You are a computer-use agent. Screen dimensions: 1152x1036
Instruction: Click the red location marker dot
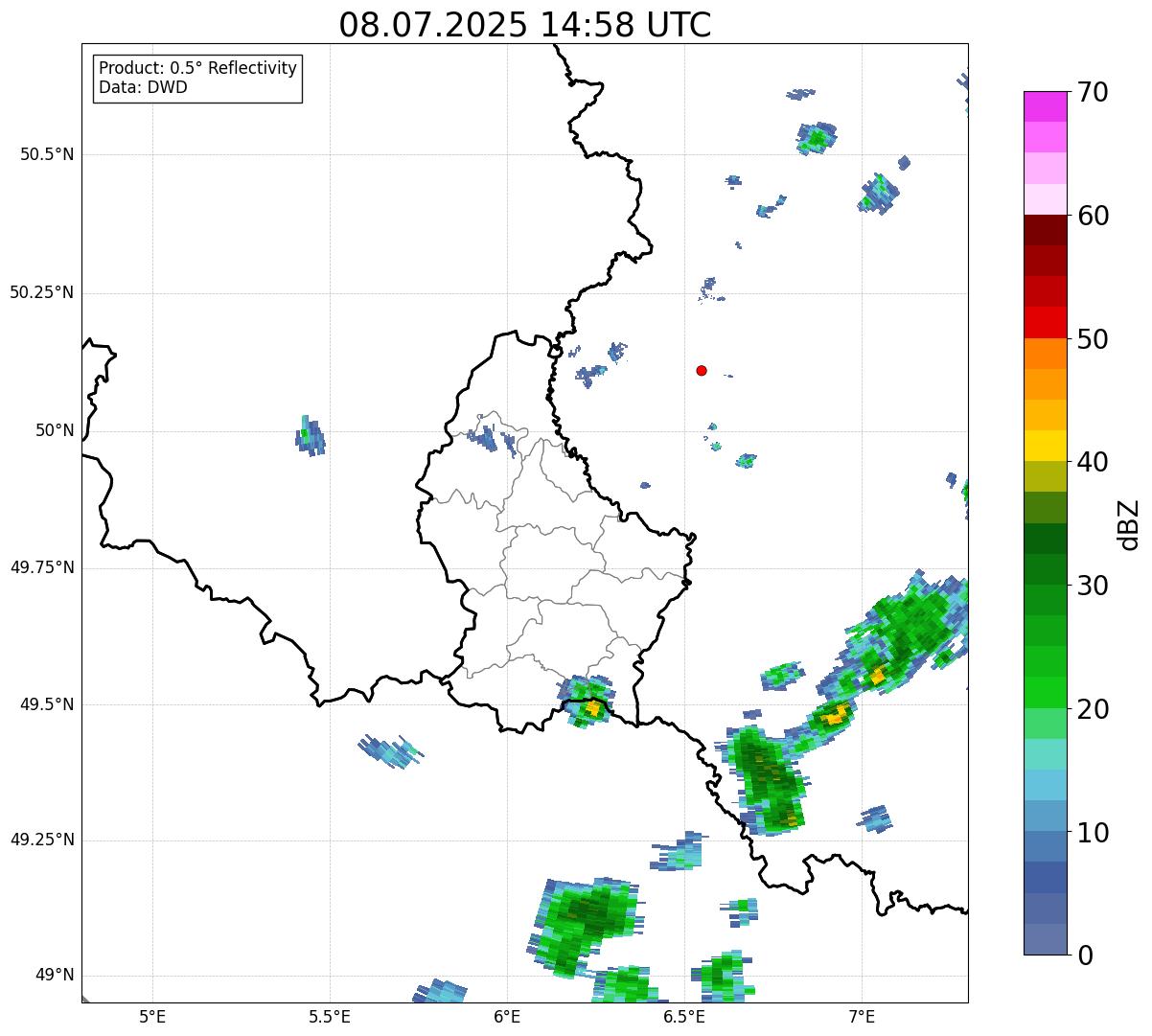702,371
